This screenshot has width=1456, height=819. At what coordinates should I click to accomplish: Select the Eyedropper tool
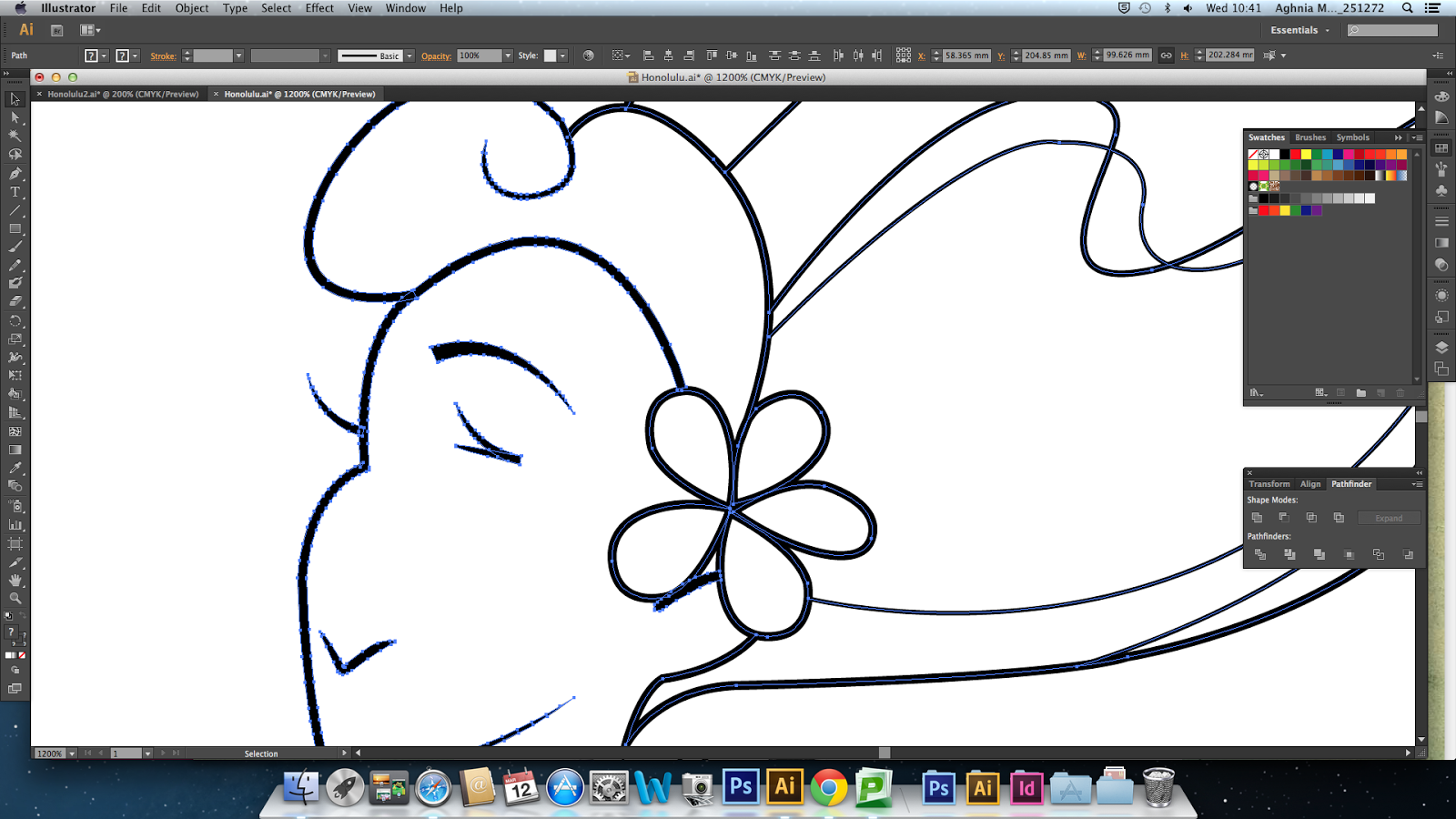click(x=15, y=469)
